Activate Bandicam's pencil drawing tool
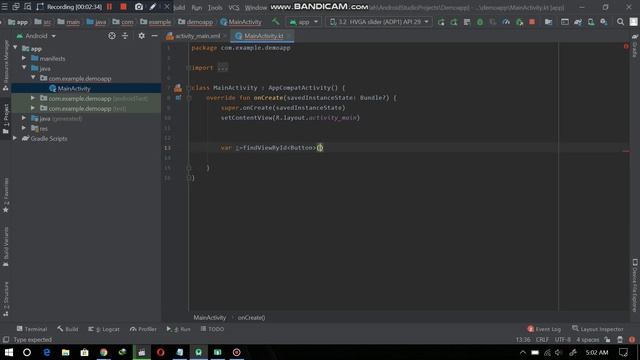The width and height of the screenshot is (640, 360). 153,7
